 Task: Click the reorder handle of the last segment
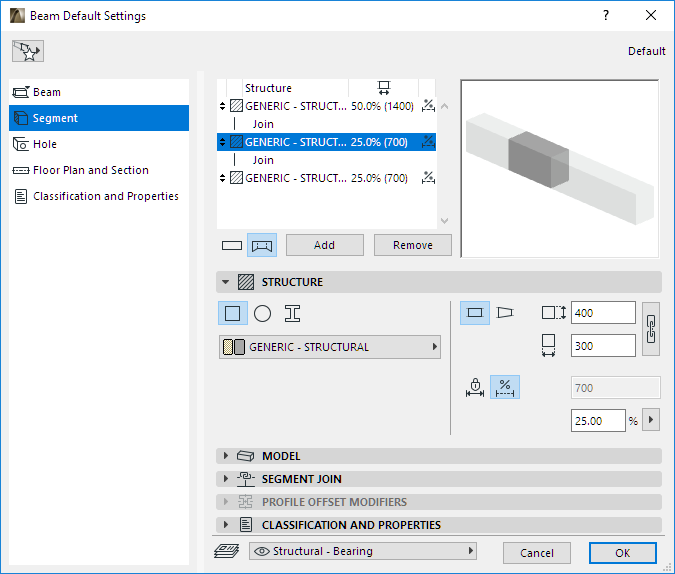pyautogui.click(x=222, y=178)
